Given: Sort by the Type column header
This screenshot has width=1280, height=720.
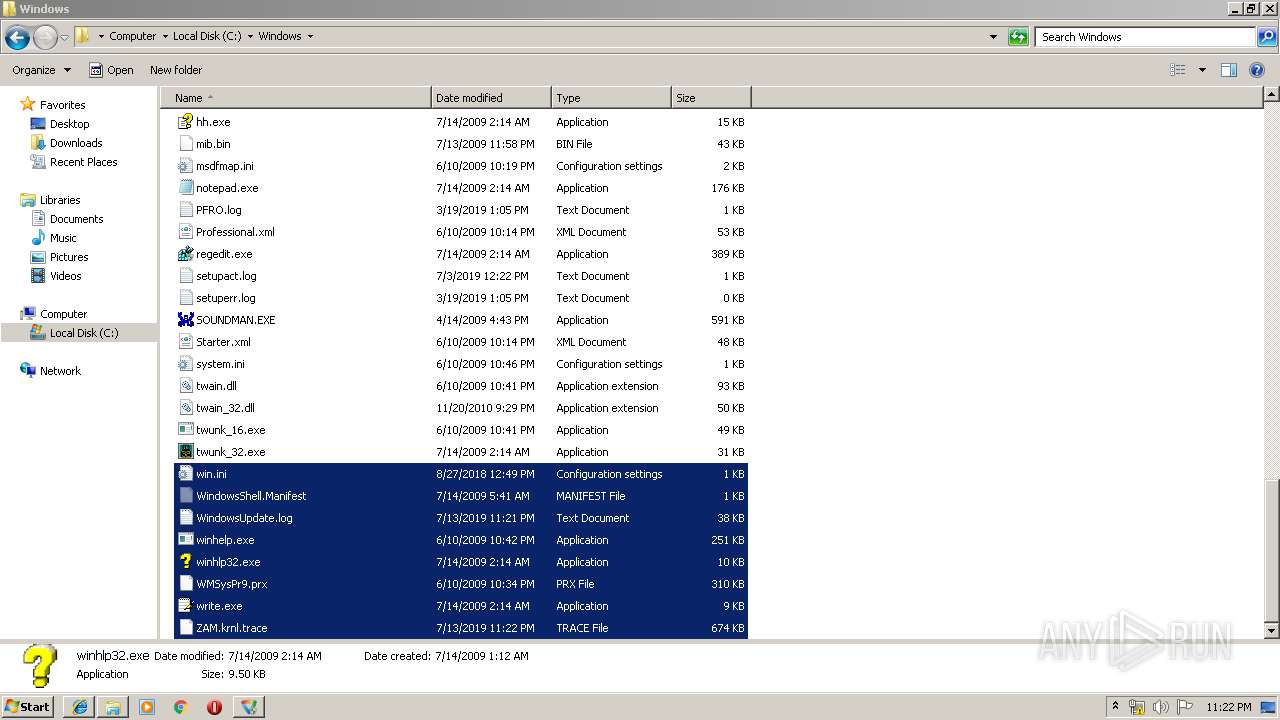Looking at the screenshot, I should coord(611,98).
